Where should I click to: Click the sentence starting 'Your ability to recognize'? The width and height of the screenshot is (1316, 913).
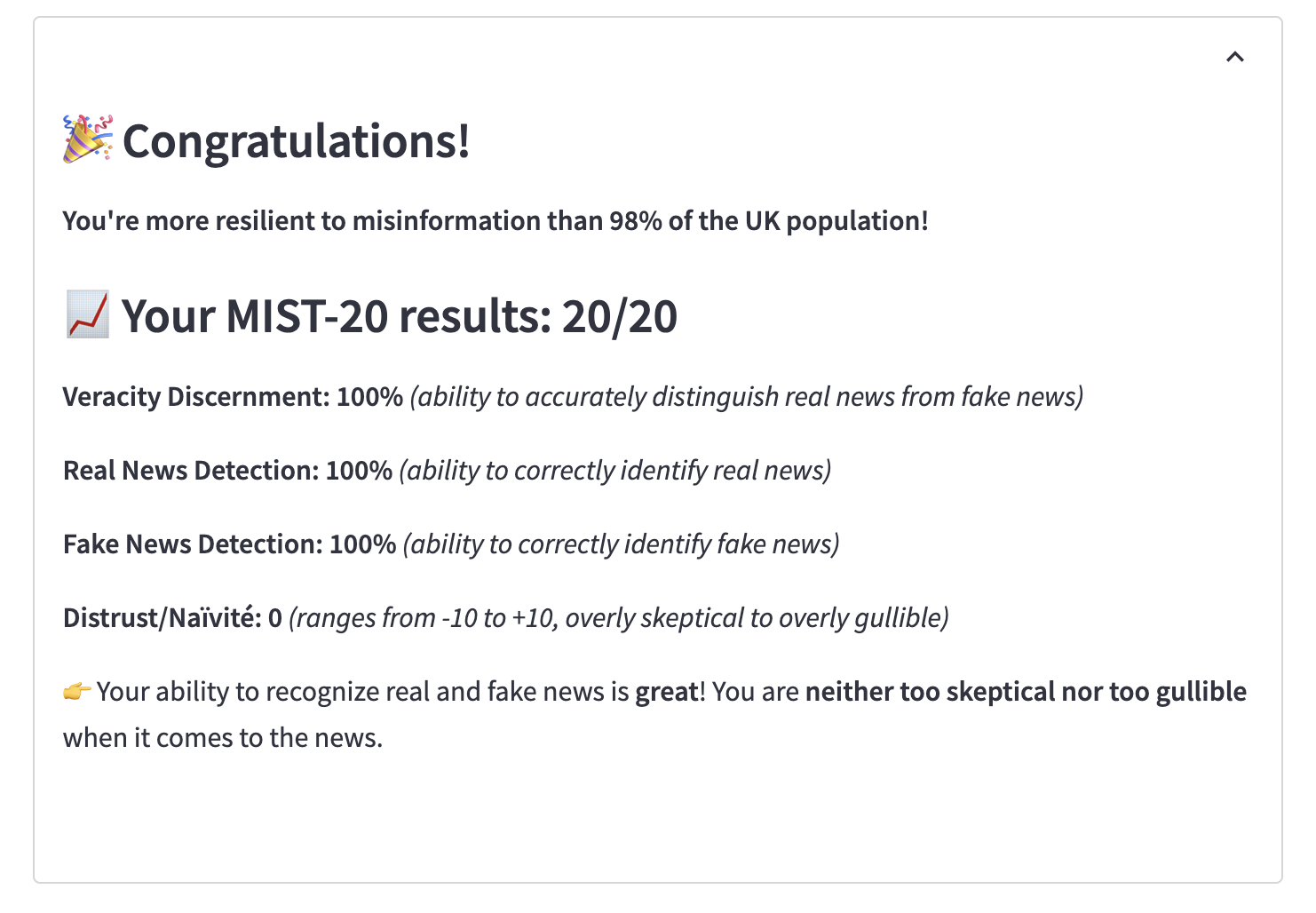point(654,714)
